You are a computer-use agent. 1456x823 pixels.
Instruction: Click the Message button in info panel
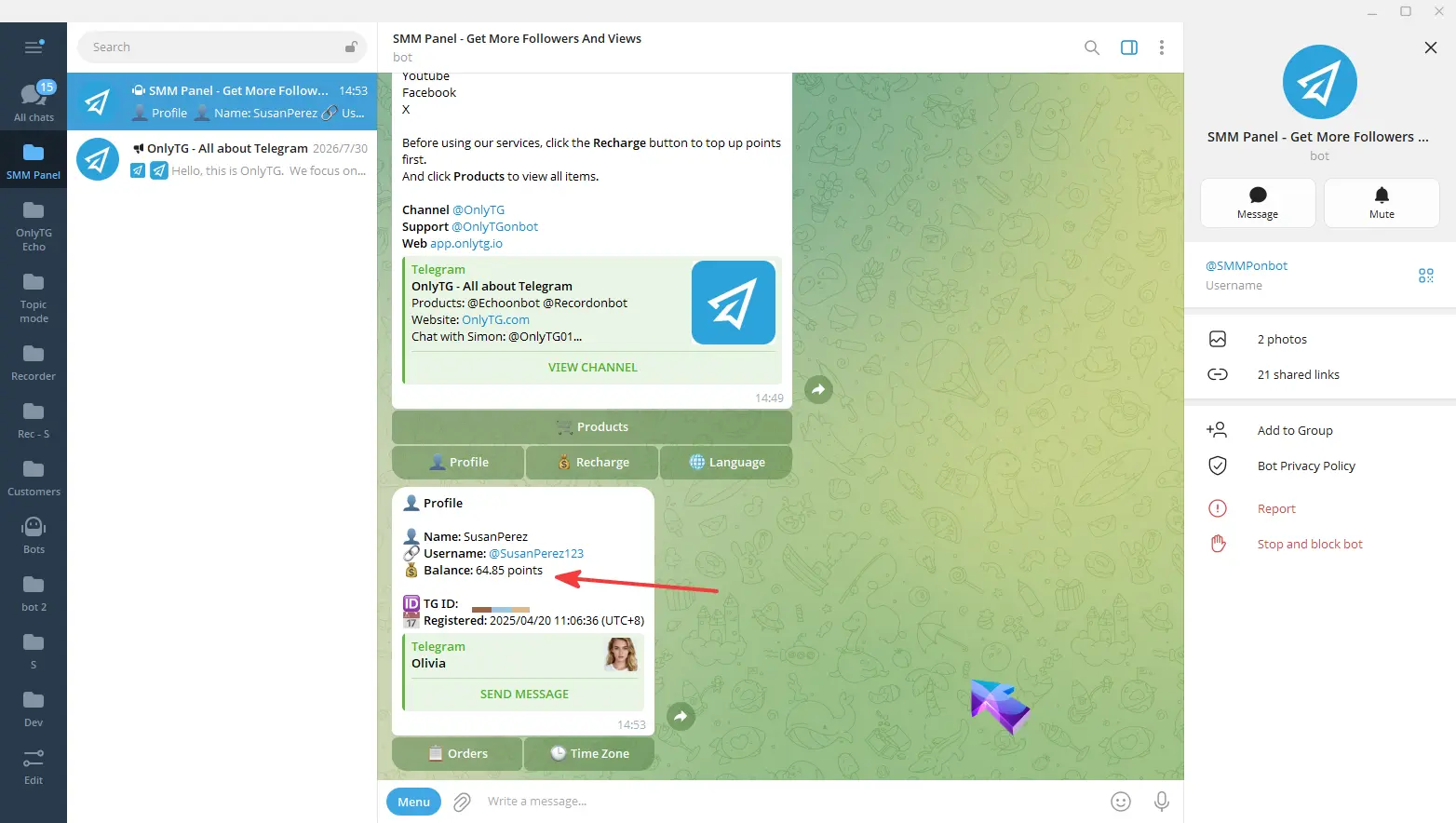click(1258, 202)
